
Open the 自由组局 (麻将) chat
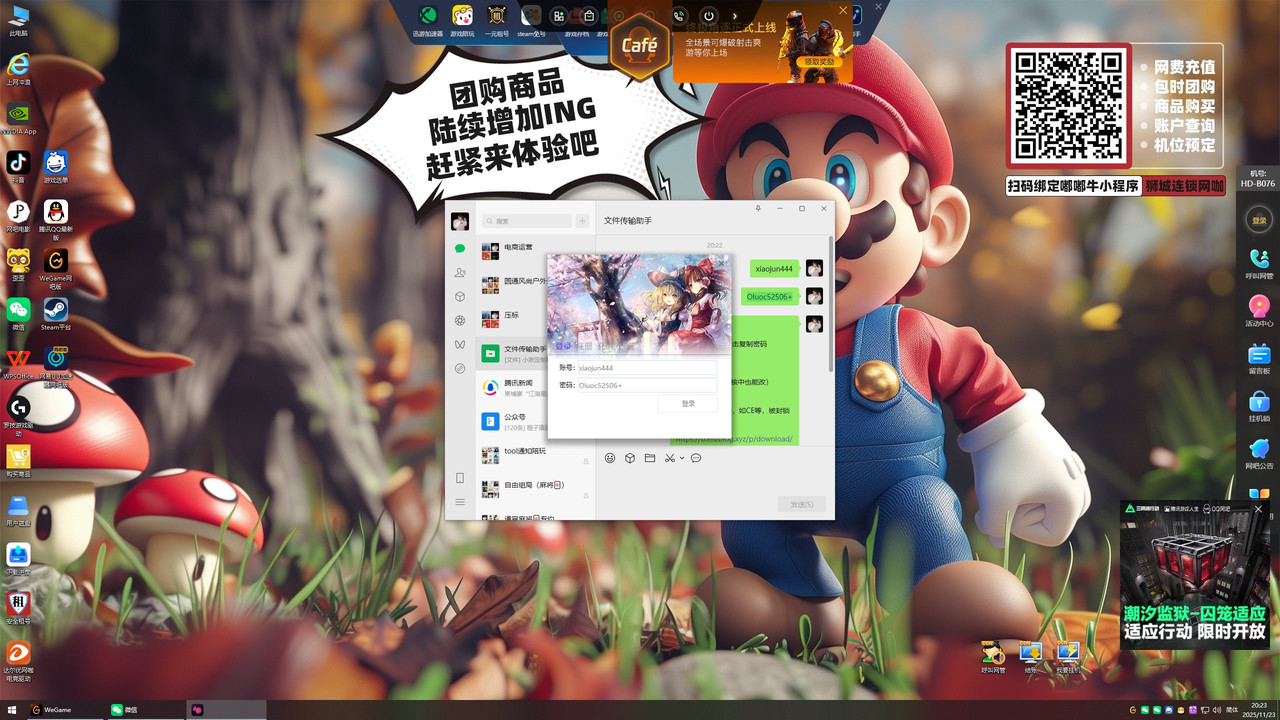(x=535, y=489)
